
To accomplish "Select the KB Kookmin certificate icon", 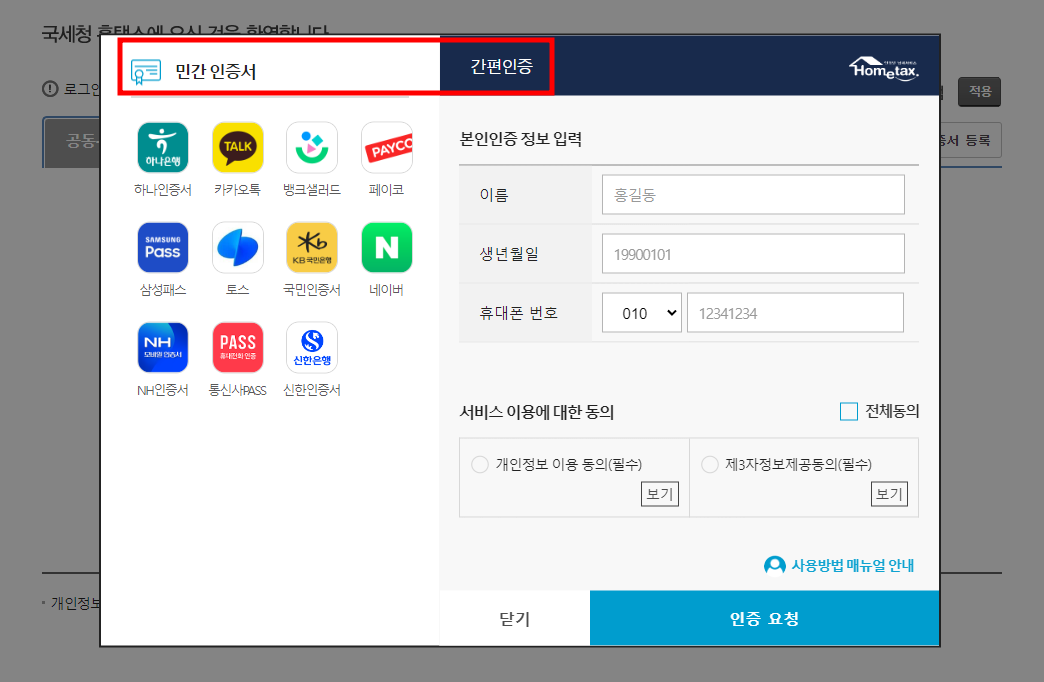I will click(x=312, y=248).
